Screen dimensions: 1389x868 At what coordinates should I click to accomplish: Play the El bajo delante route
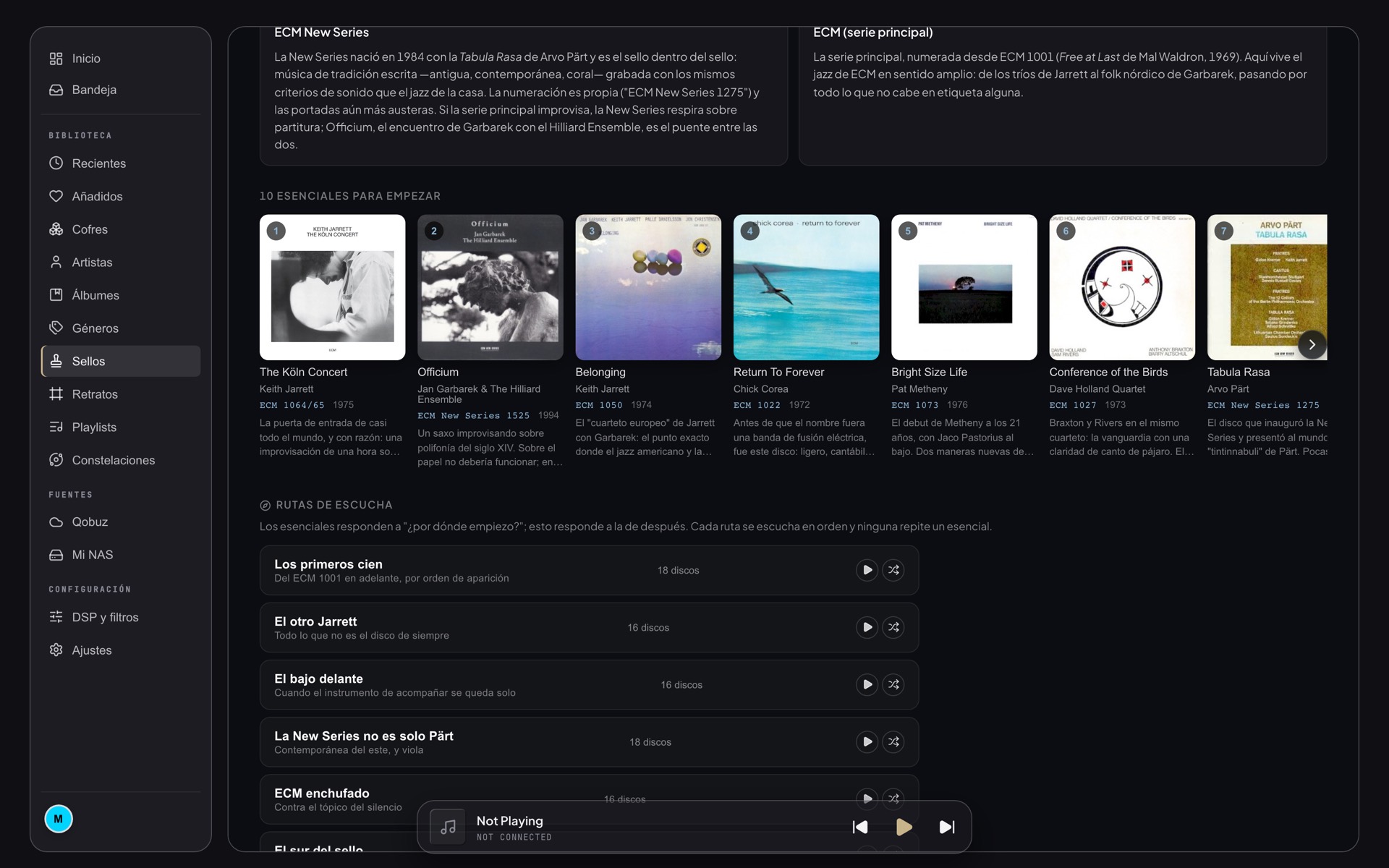[867, 684]
